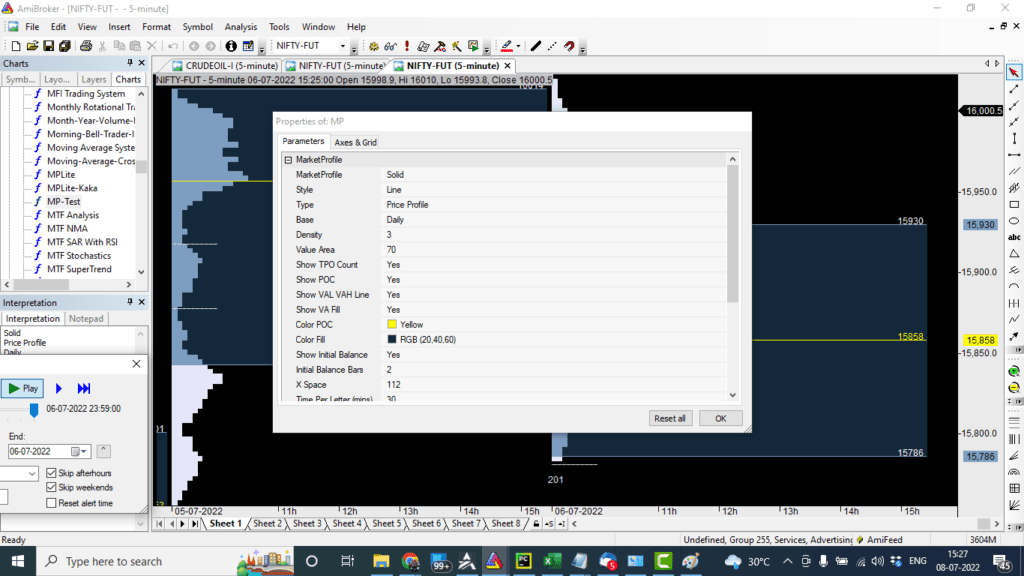Close the bar replay panel
Screen dimensions: 1024x576
click(136, 364)
